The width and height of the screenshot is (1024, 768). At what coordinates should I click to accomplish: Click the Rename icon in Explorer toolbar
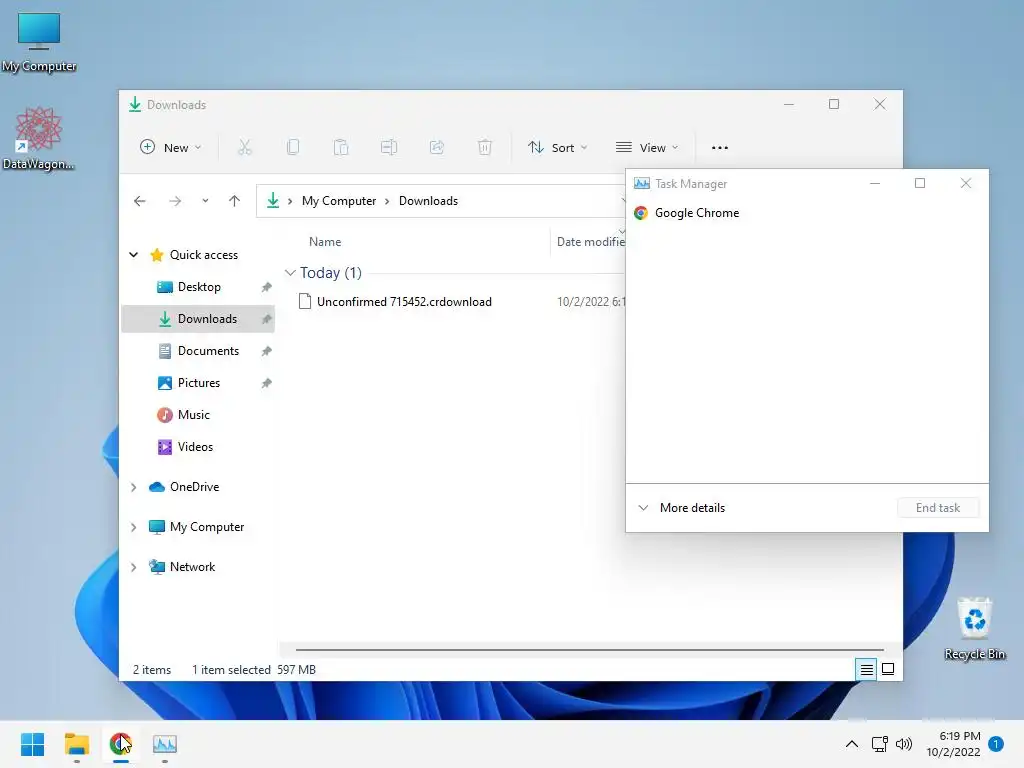[389, 148]
